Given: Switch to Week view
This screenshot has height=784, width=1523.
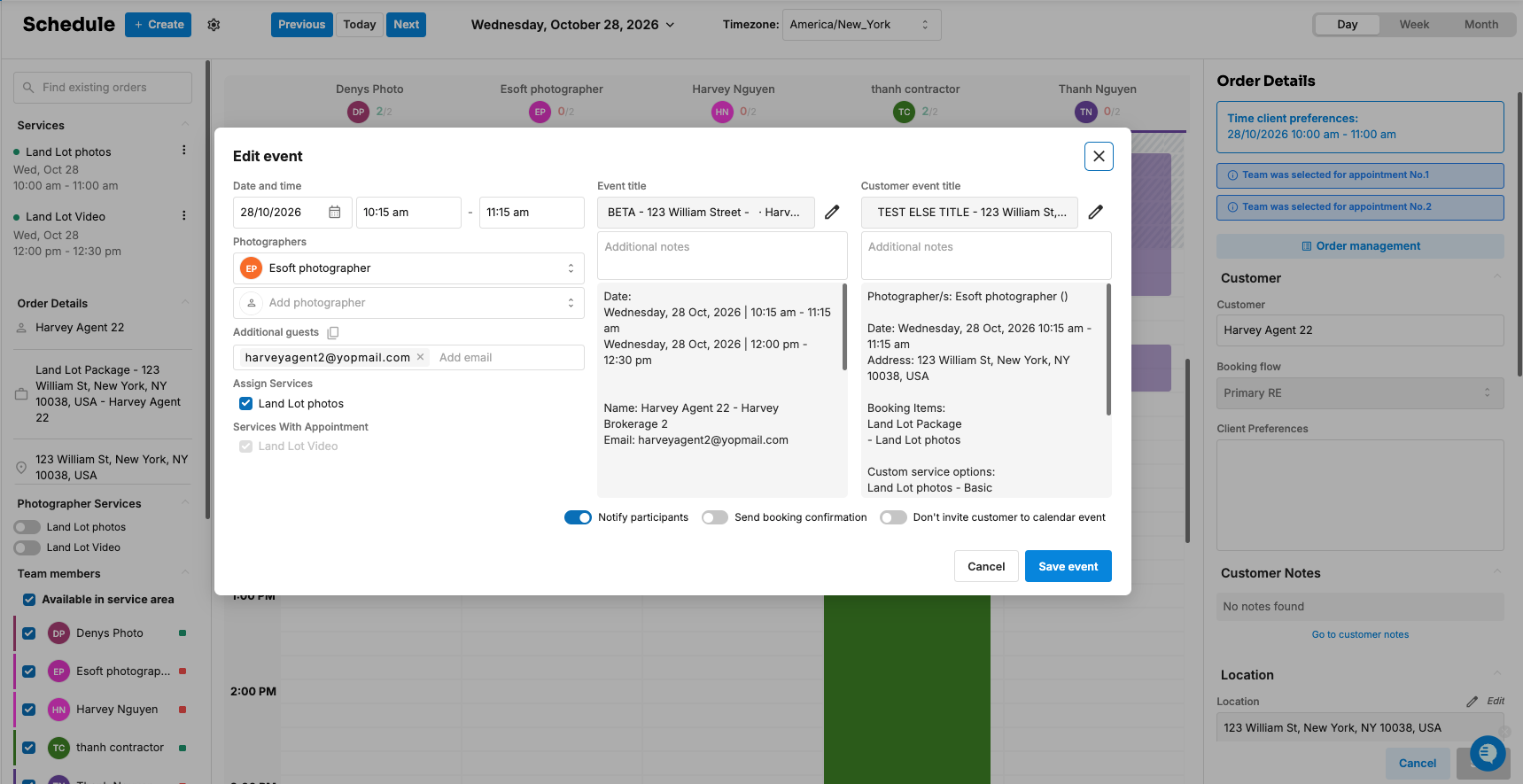Looking at the screenshot, I should pos(1414,25).
